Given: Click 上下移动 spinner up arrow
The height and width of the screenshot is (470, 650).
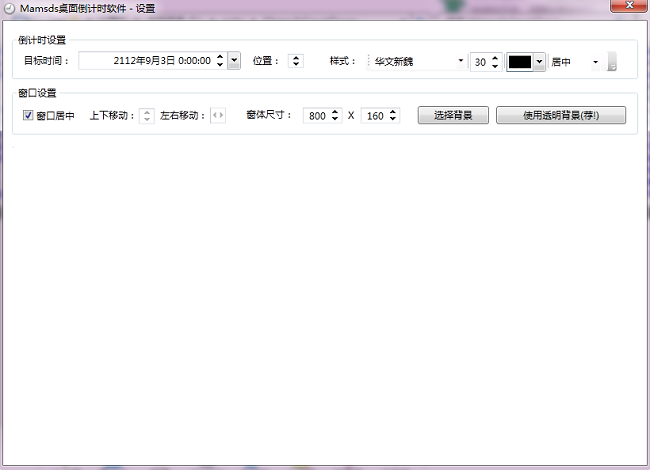Looking at the screenshot, I should [x=147, y=112].
